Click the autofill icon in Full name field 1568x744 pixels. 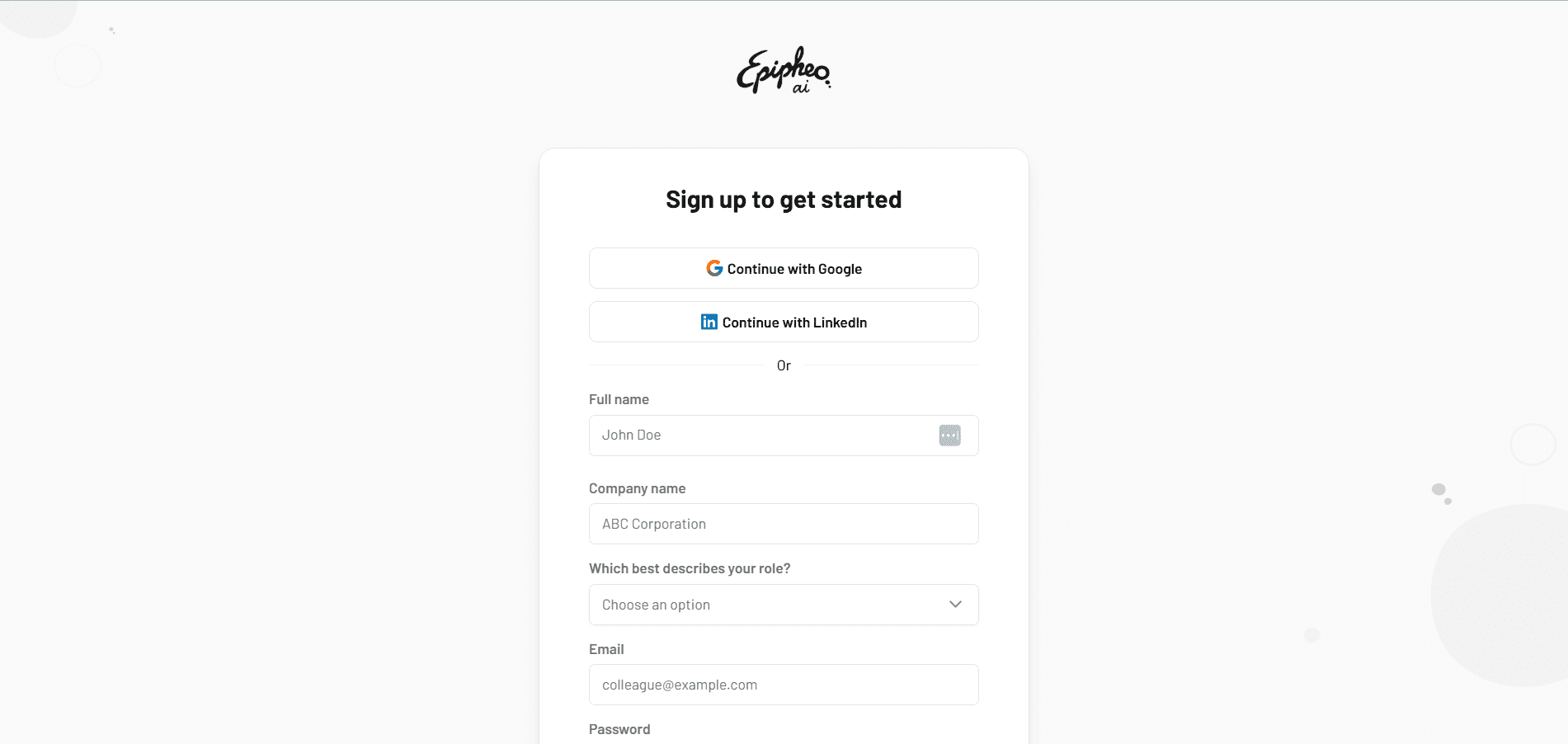pyautogui.click(x=949, y=436)
